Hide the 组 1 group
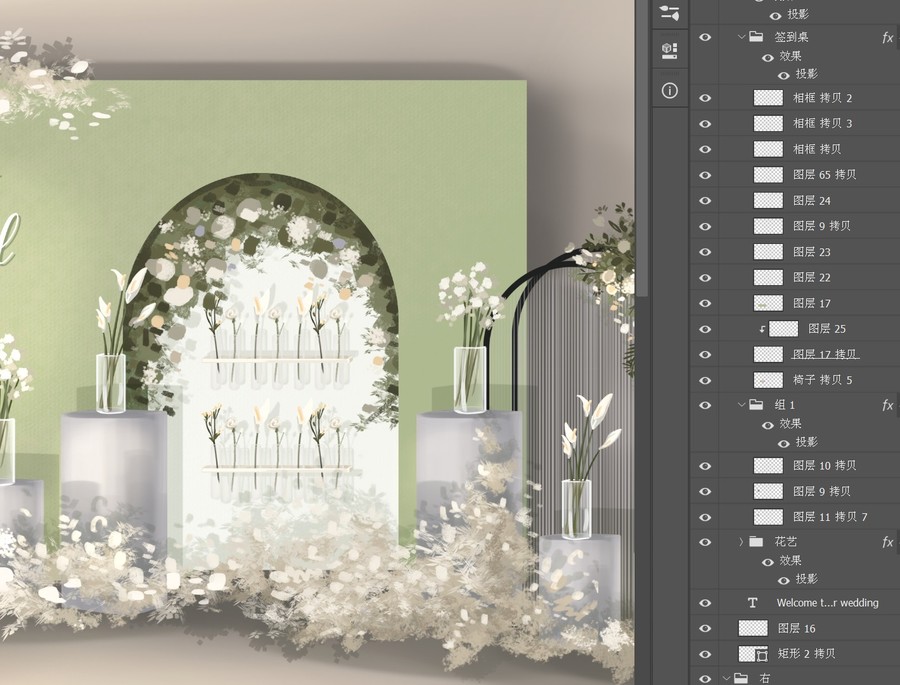Viewport: 900px width, 685px height. coord(705,405)
